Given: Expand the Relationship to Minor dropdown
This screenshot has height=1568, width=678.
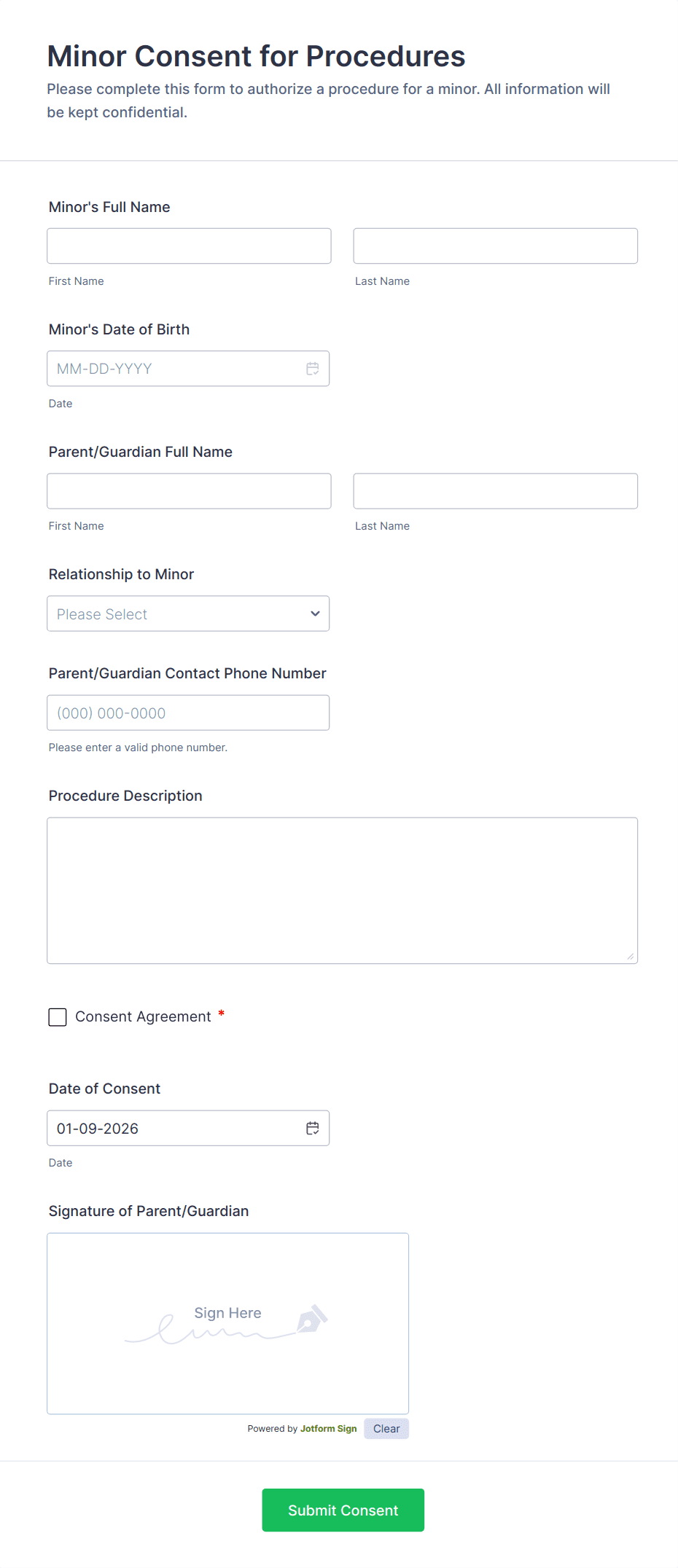Looking at the screenshot, I should pyautogui.click(x=187, y=614).
